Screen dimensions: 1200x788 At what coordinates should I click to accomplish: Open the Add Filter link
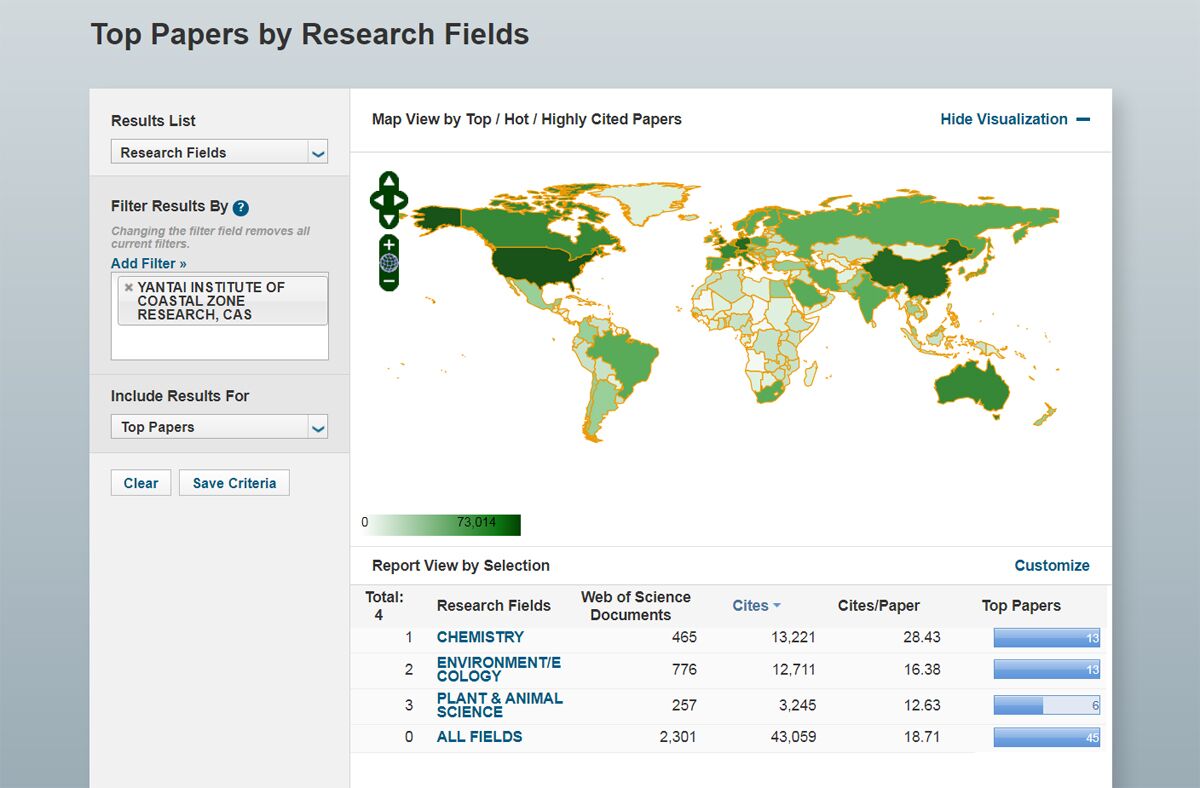(148, 263)
